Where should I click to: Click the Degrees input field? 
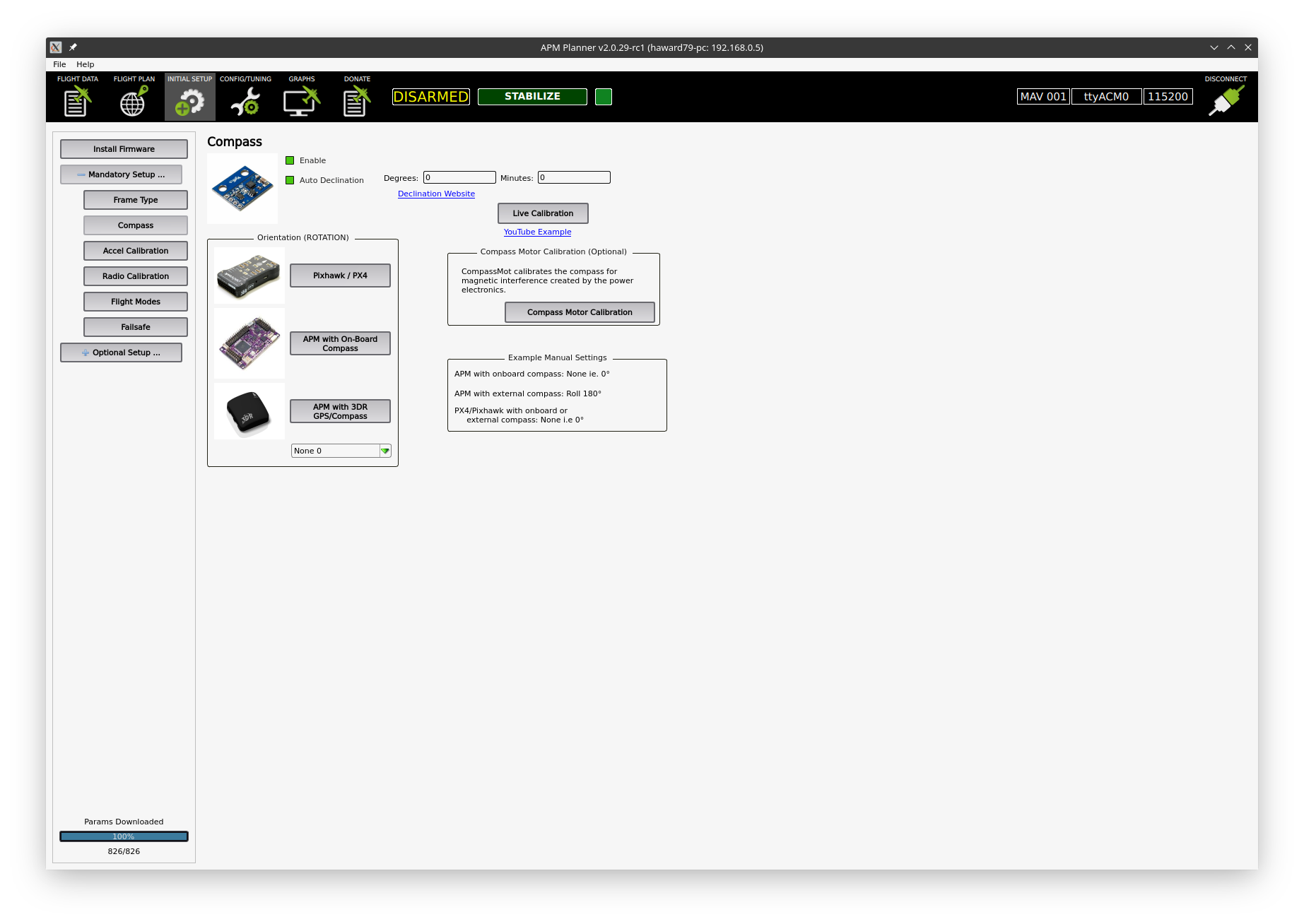pyautogui.click(x=459, y=177)
